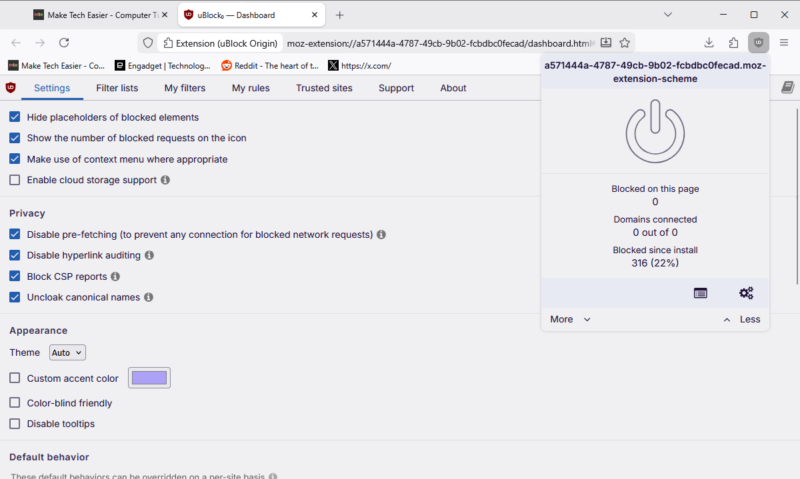Reload the page with the refresh icon
This screenshot has height=479, width=800.
tap(64, 43)
